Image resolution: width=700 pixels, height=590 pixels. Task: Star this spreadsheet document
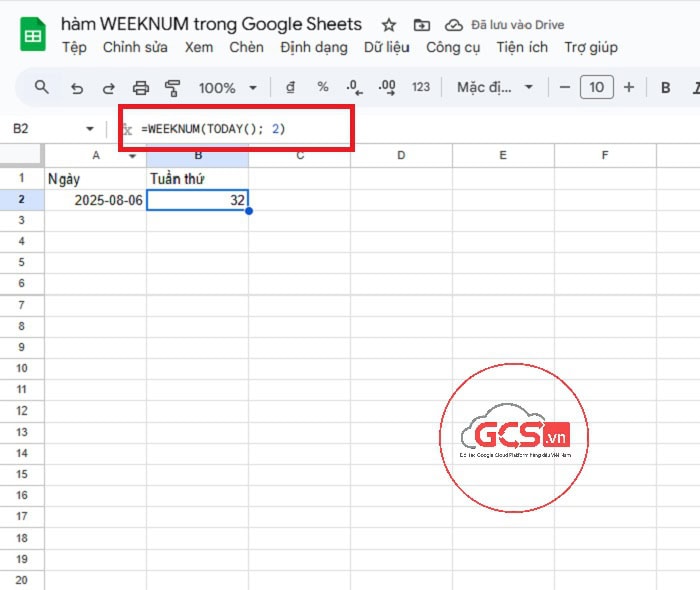coord(389,25)
